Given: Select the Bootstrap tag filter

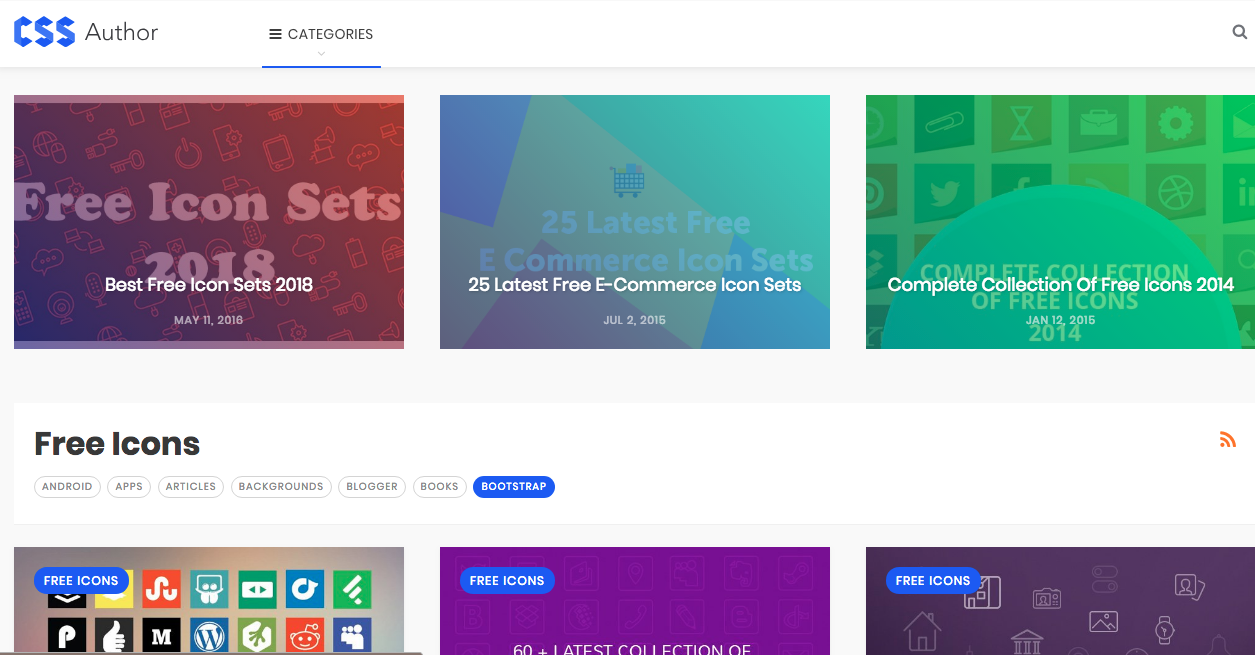Looking at the screenshot, I should tap(513, 487).
